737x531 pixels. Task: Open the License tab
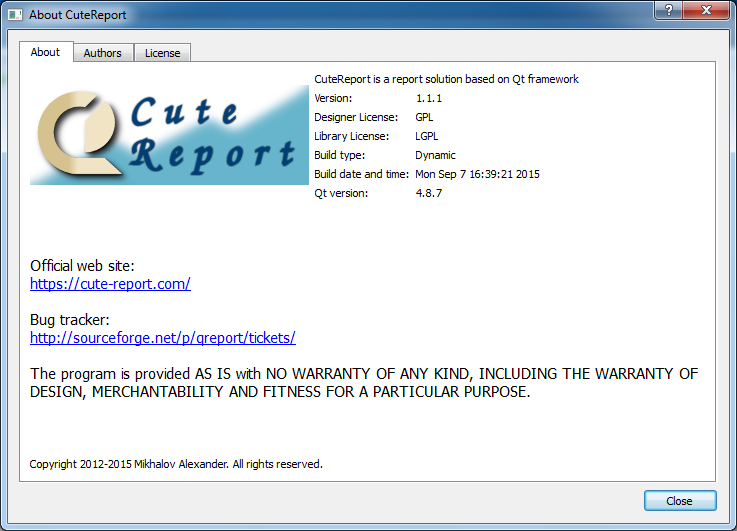coord(162,53)
